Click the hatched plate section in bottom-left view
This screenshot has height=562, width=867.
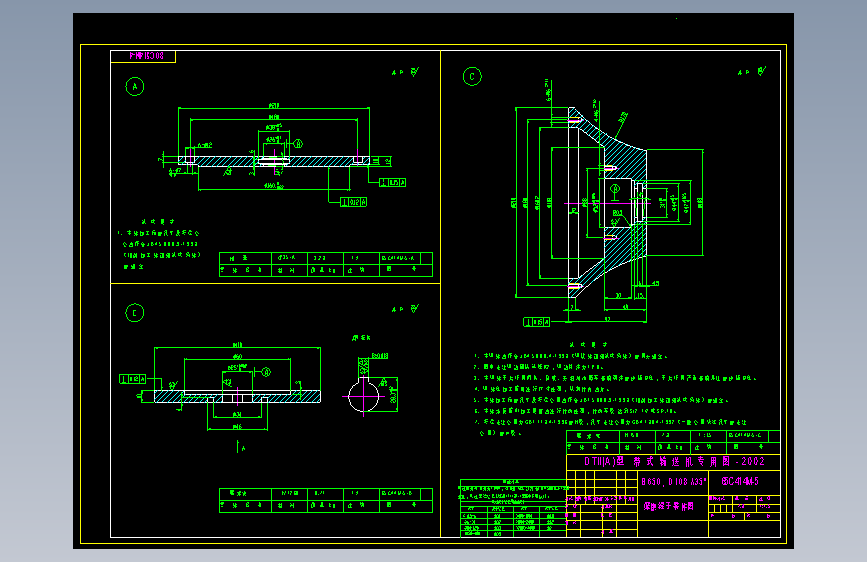[237, 396]
